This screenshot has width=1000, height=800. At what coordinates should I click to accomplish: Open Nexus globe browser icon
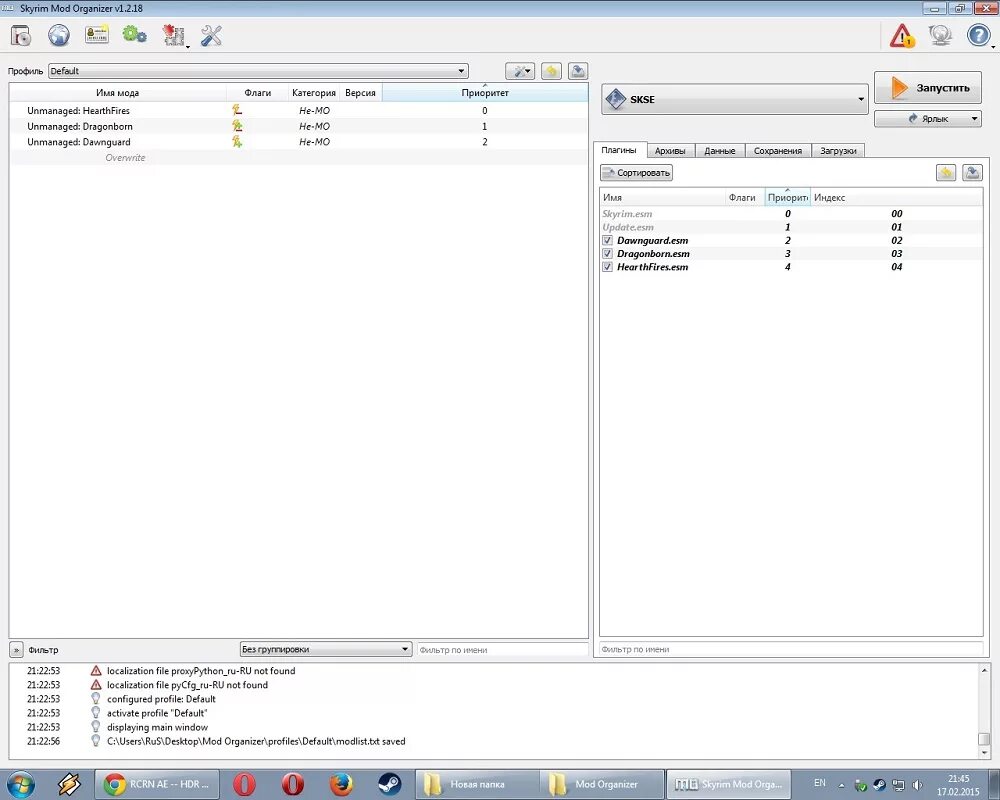pyautogui.click(x=59, y=35)
